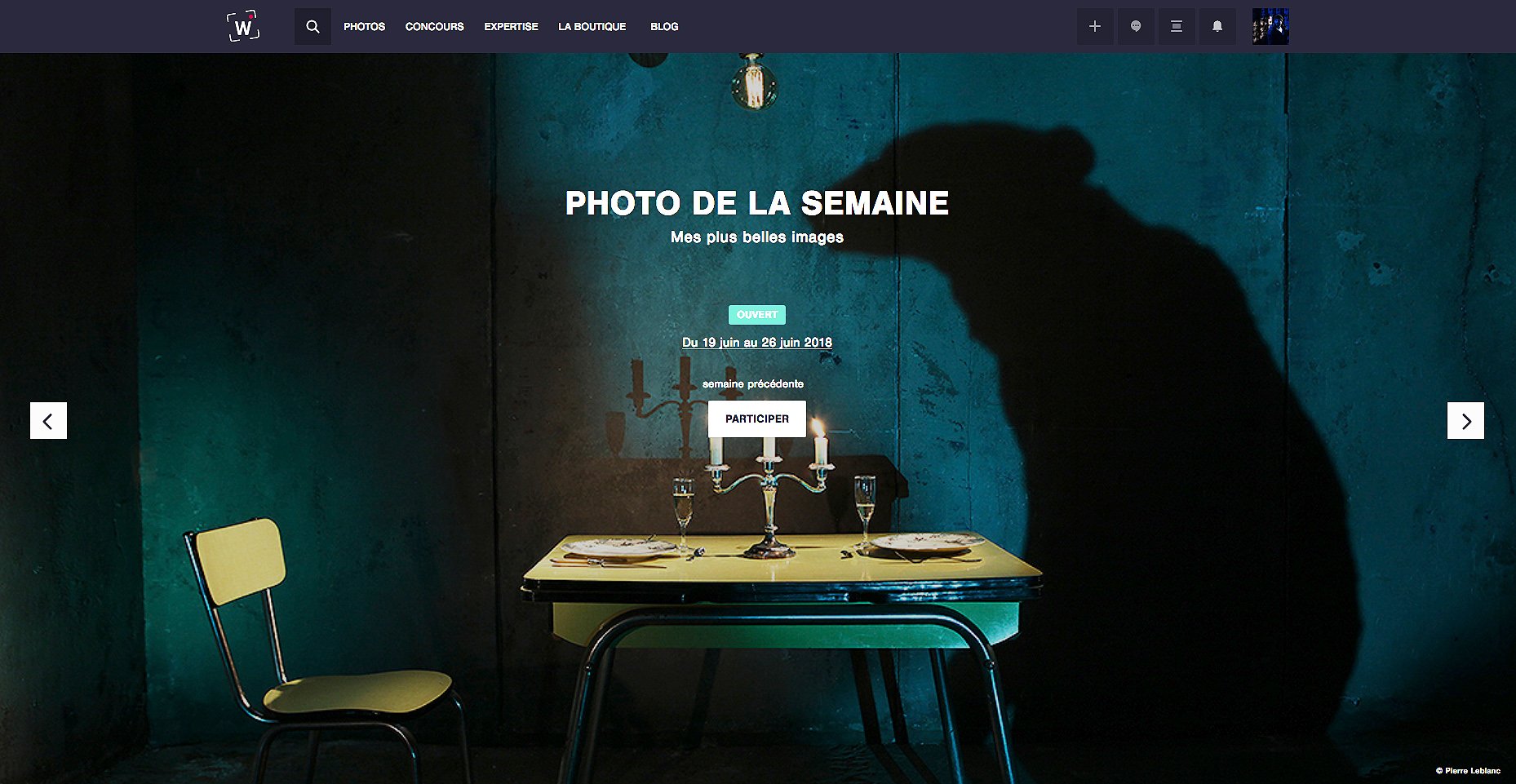Go to the EXPERTISE section
This screenshot has width=1516, height=784.
click(511, 27)
